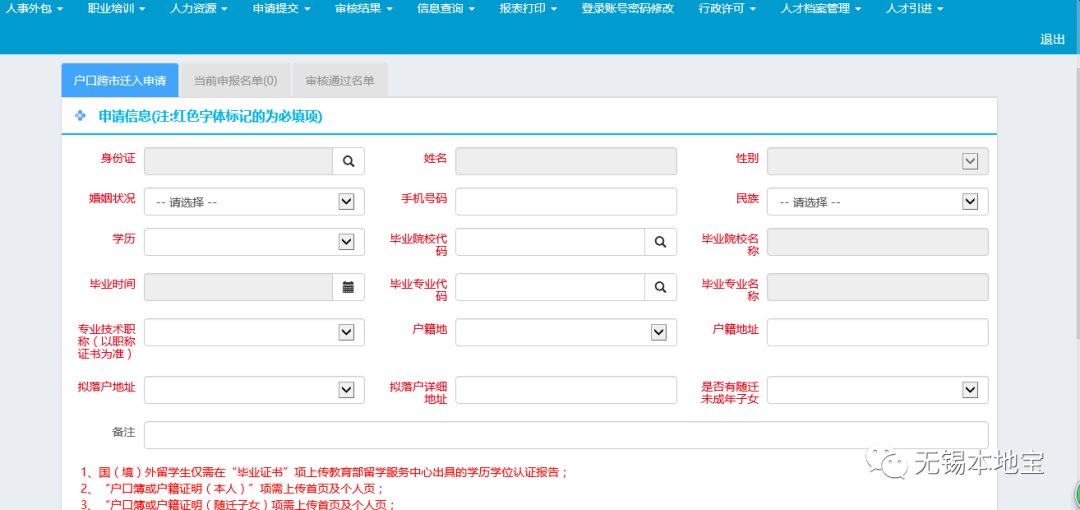Open the 人事外包 menu
Image resolution: width=1080 pixels, height=510 pixels.
coord(34,9)
